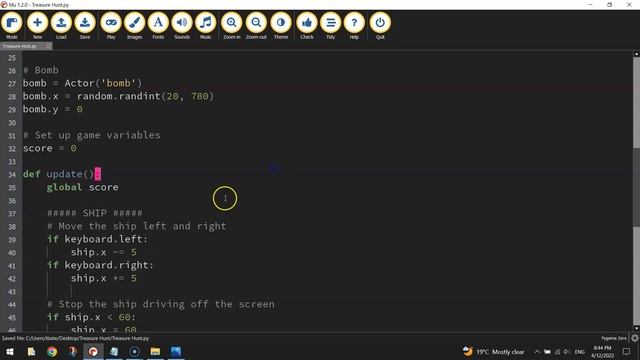The height and width of the screenshot is (360, 640).
Task: Close the Treasure Hunt.py tab
Action: pos(48,46)
